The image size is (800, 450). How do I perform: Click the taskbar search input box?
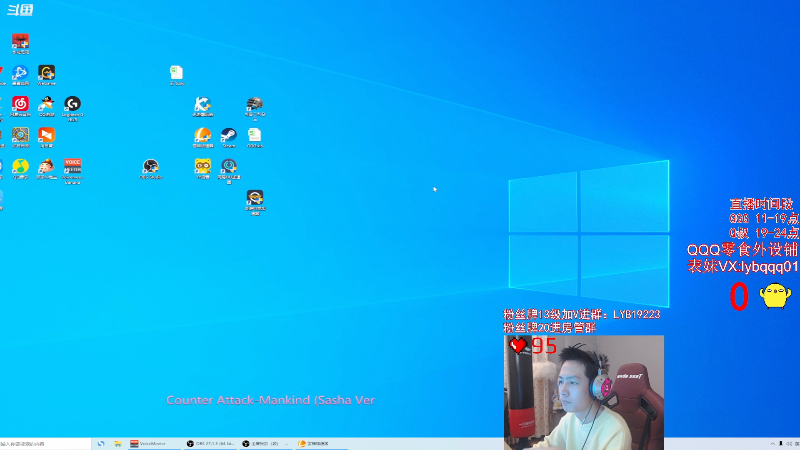coord(45,444)
